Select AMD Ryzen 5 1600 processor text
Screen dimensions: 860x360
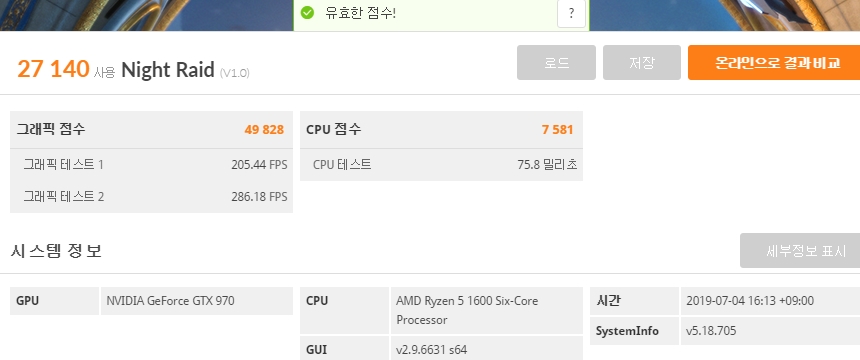pos(467,310)
